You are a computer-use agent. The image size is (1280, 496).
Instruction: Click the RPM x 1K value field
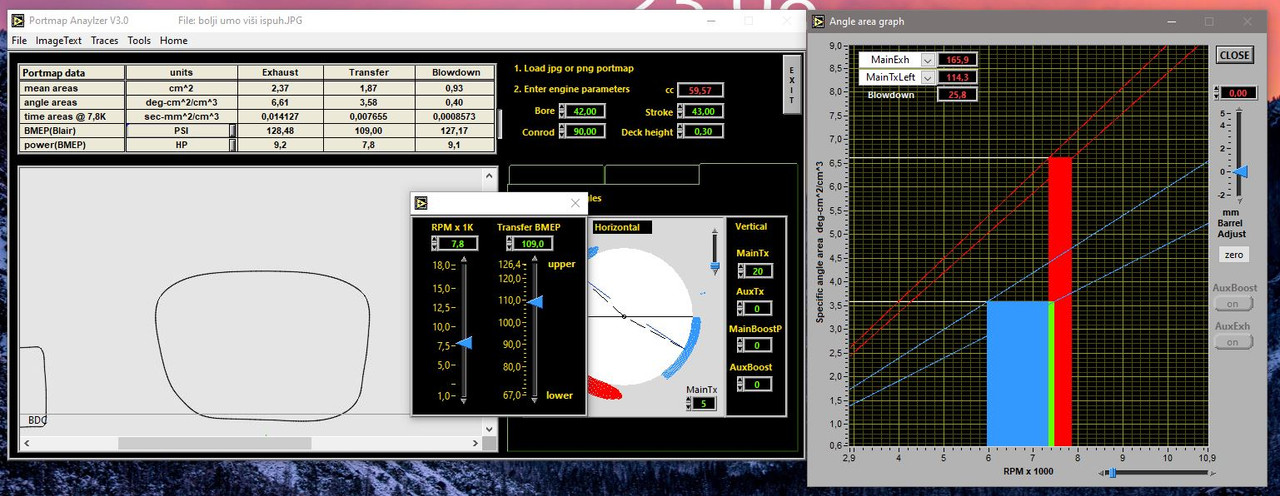(x=458, y=243)
